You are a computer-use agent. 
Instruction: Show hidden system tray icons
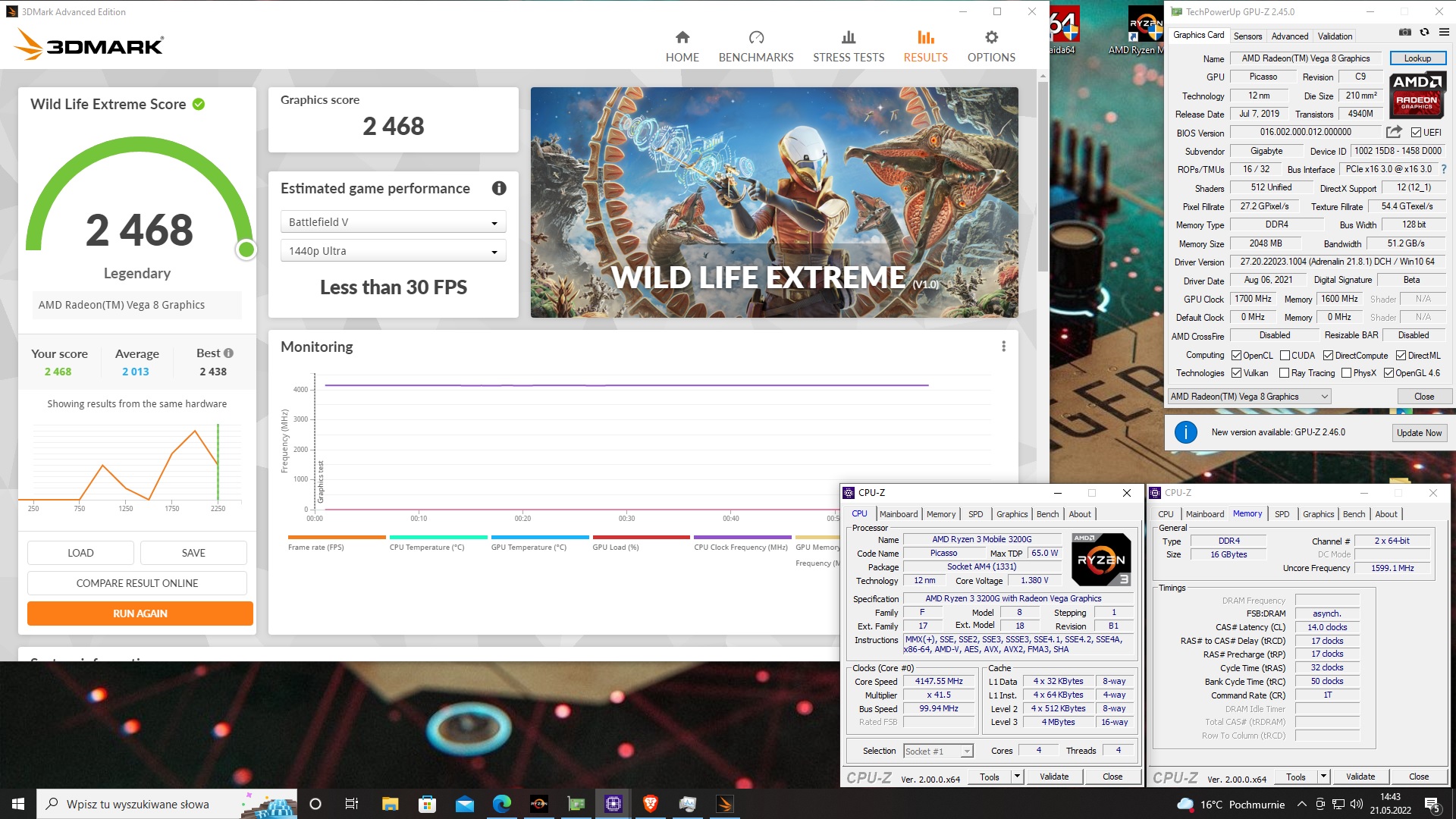pyautogui.click(x=1301, y=804)
